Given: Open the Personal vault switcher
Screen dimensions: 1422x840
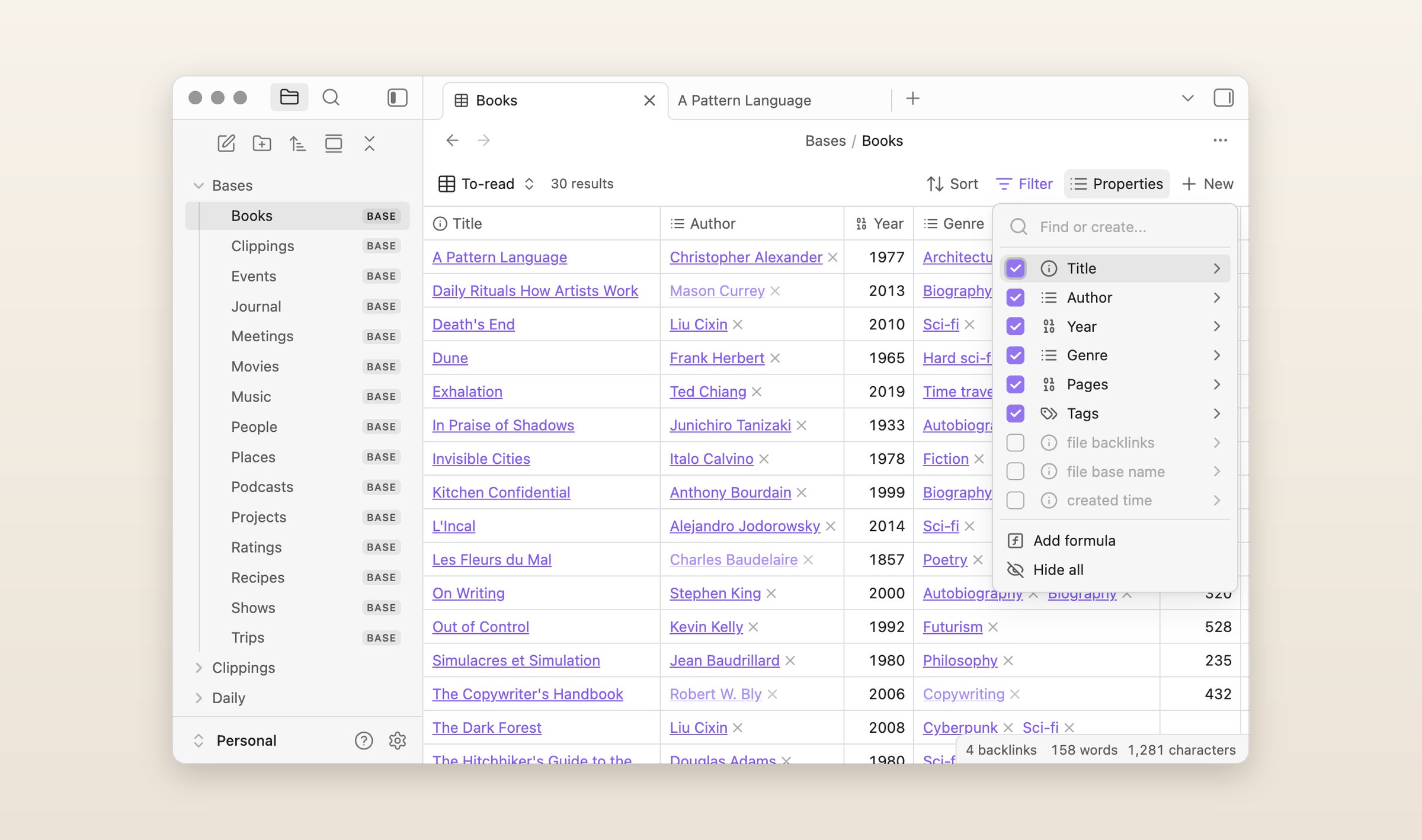Looking at the screenshot, I should point(237,740).
